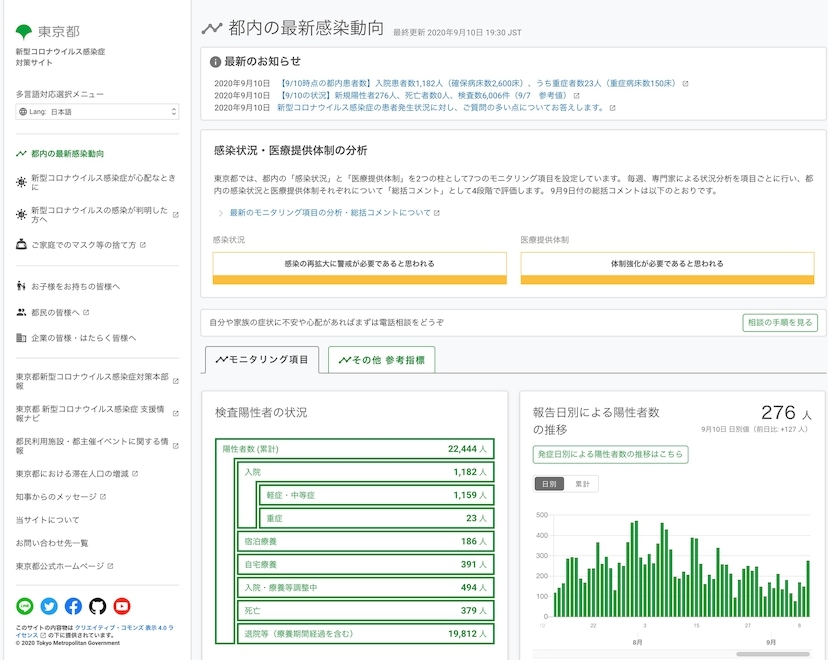This screenshot has height=660, width=828.
Task: Click the mask disposal icon in sidebar
Action: [x=21, y=244]
